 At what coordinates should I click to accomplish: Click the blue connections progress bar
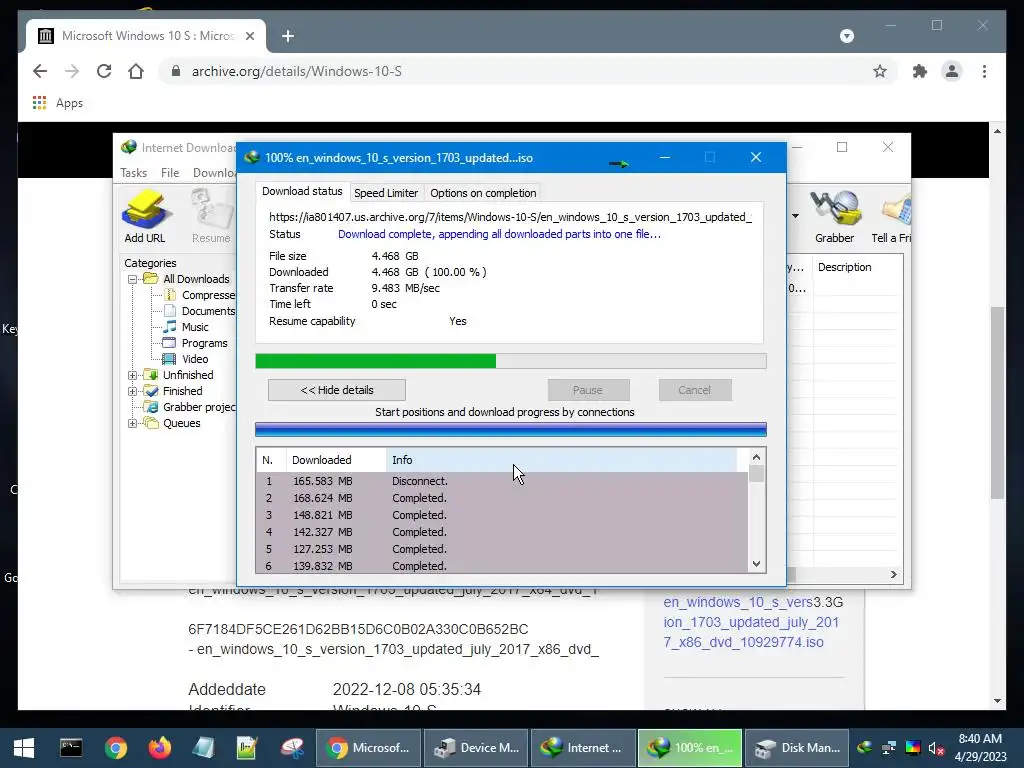(x=511, y=429)
